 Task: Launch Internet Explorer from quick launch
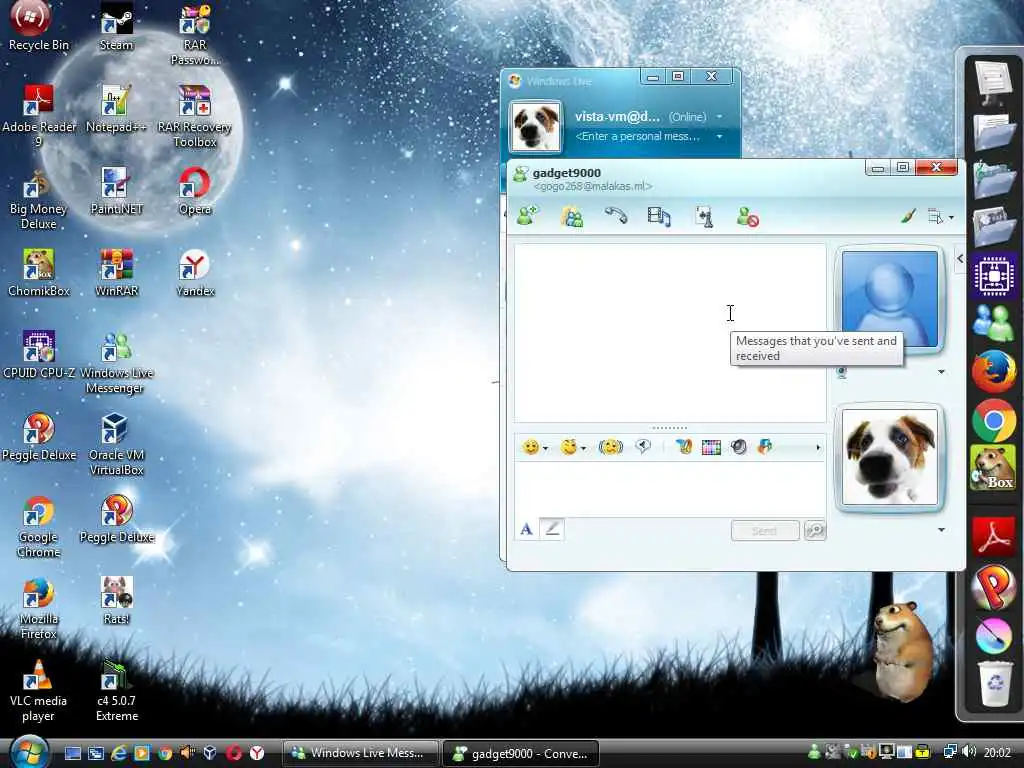coord(119,753)
